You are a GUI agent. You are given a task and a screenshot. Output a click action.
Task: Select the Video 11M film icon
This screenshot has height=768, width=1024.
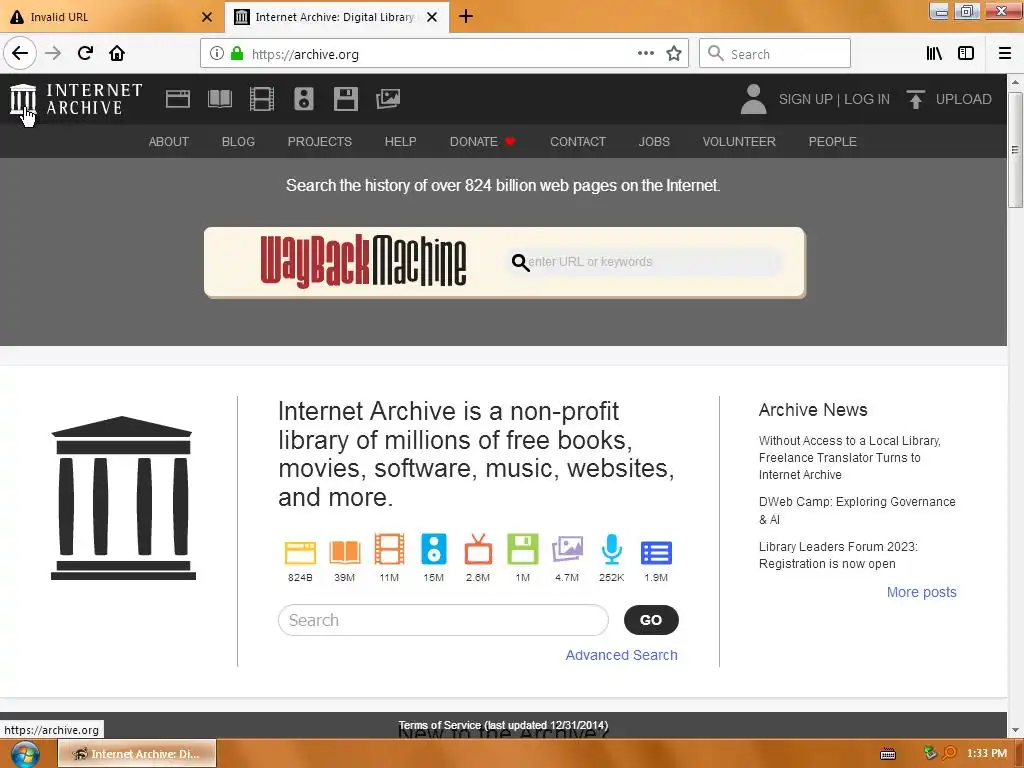tap(389, 549)
